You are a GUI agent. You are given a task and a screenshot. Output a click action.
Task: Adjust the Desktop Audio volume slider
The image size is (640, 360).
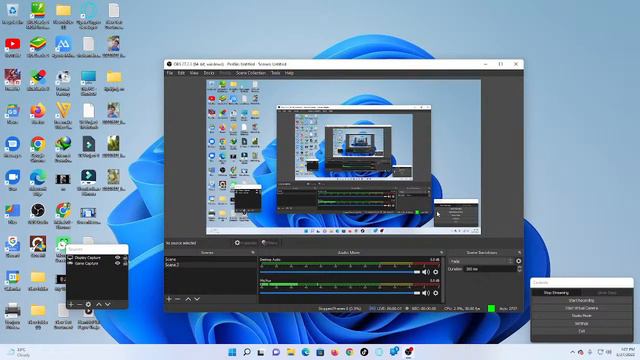tap(340, 272)
